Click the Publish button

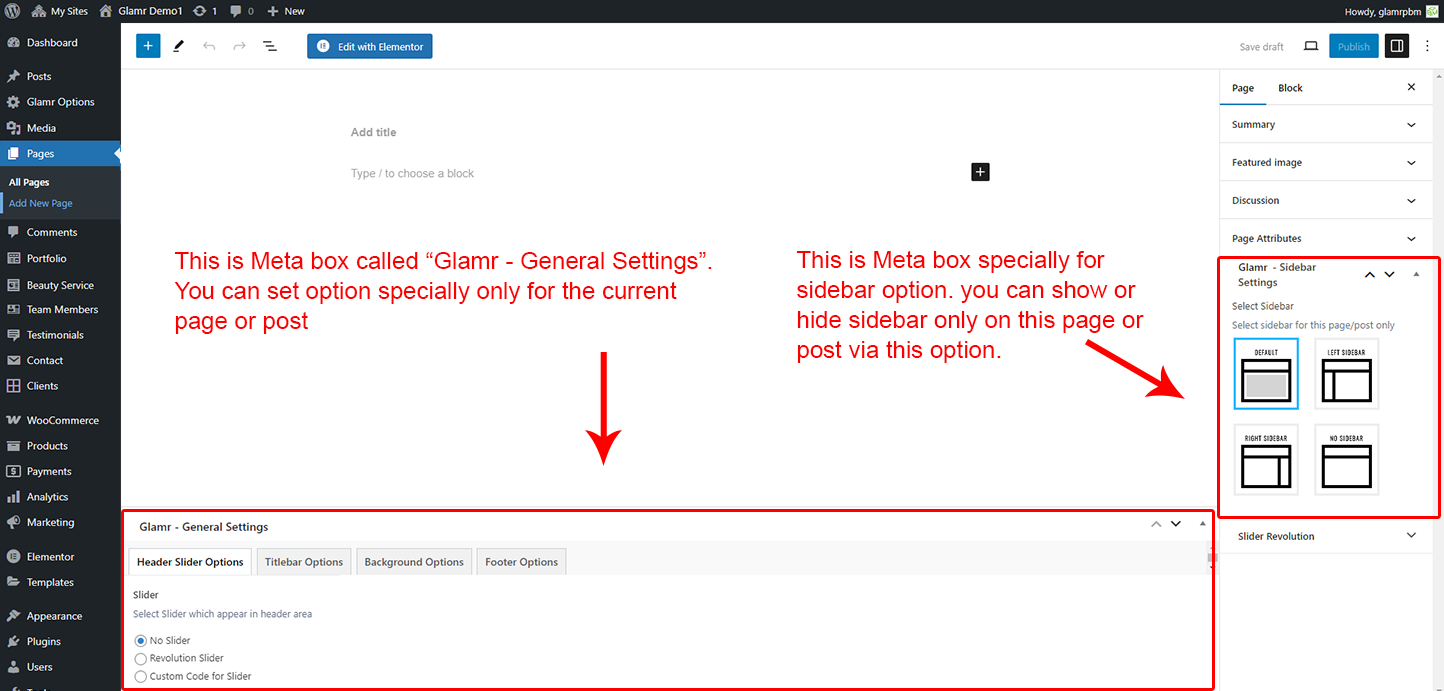(1354, 46)
